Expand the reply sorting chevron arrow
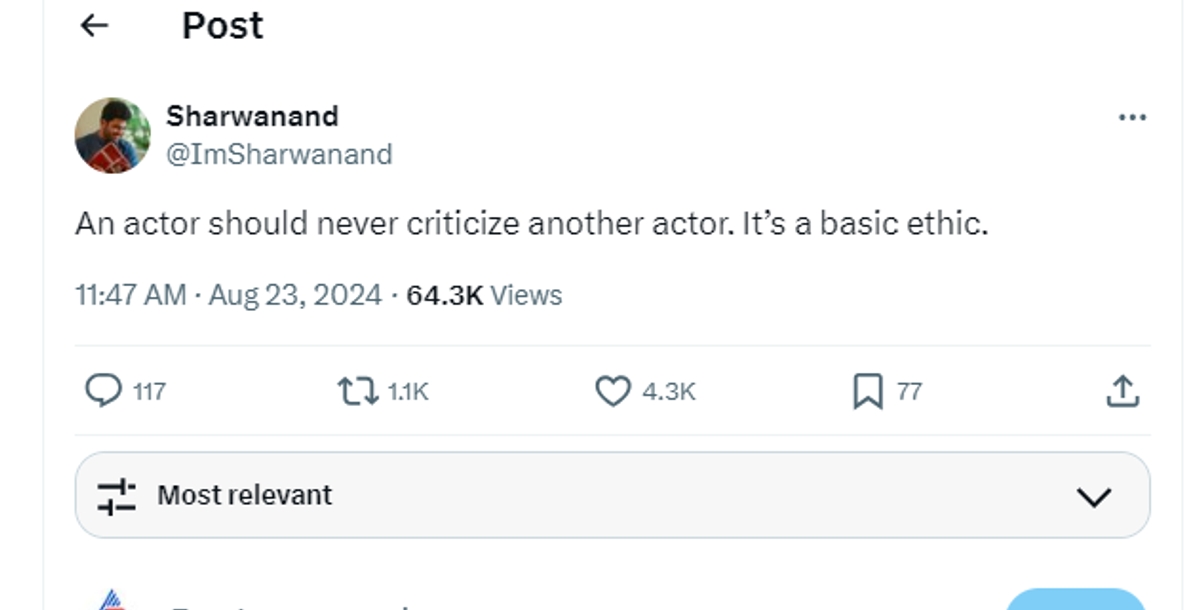The image size is (1200, 610). click(x=1094, y=496)
